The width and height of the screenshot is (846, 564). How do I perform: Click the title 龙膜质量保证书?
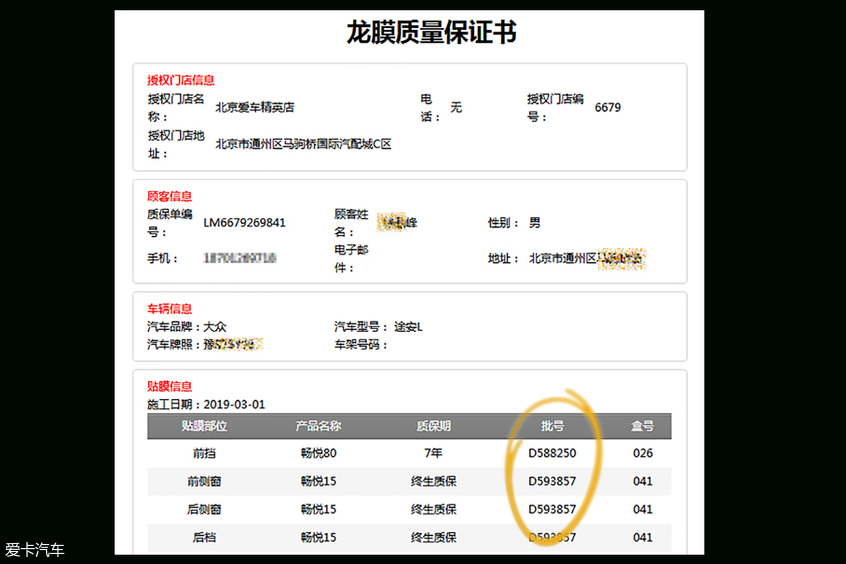click(431, 32)
